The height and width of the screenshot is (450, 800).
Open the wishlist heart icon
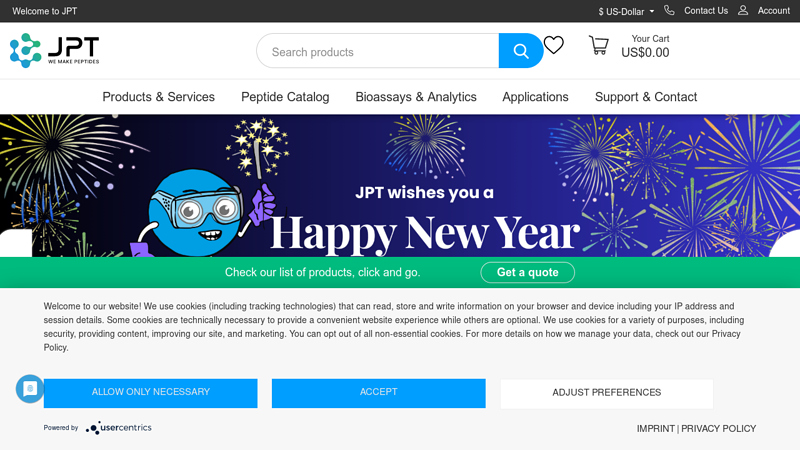click(x=554, y=45)
